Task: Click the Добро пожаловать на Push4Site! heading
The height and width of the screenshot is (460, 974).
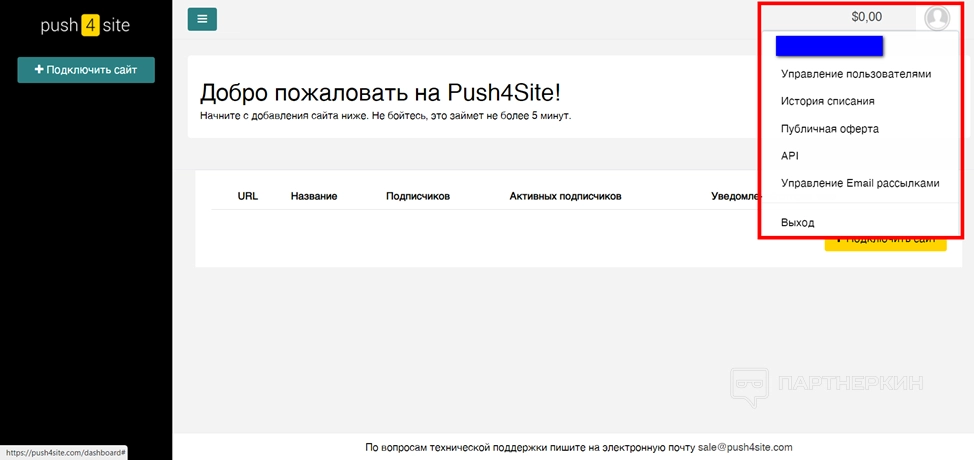Action: point(380,92)
